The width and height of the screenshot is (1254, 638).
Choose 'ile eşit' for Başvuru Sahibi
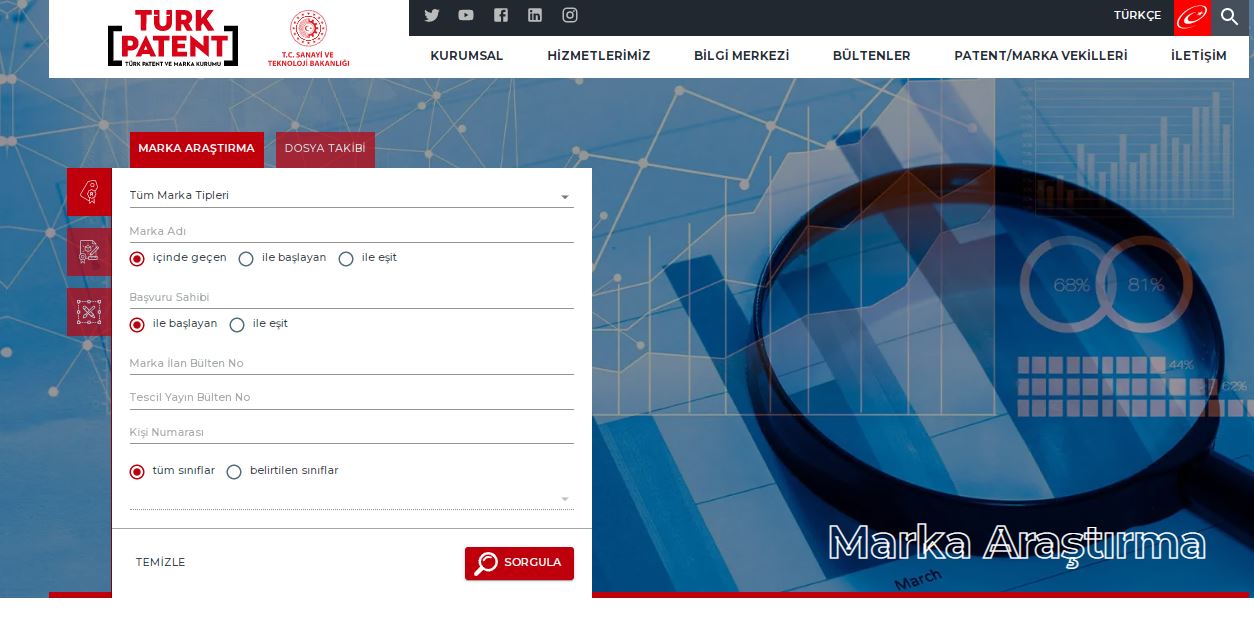tap(237, 325)
